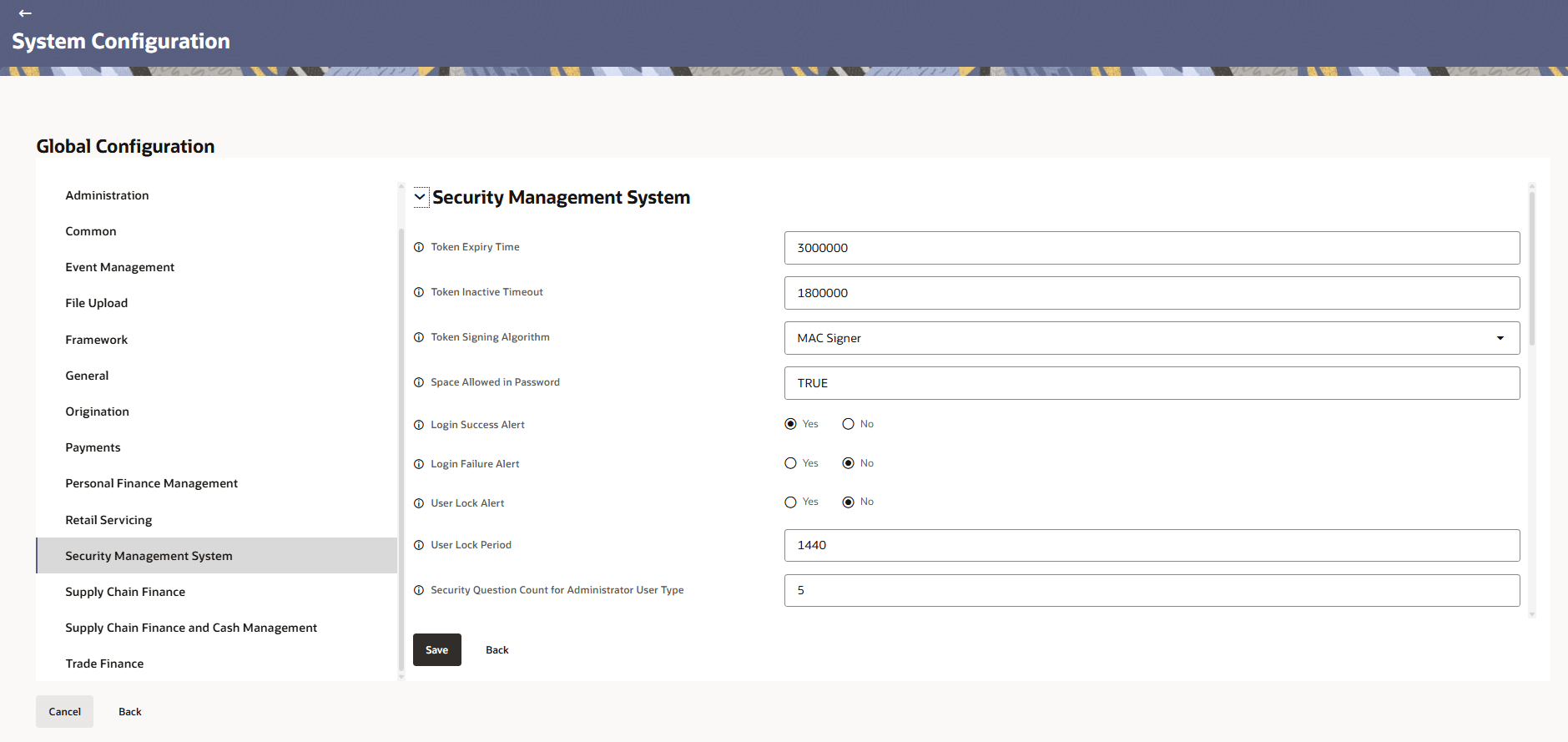Focus the Token Expiry Time field
Viewport: 1568px width, 742px height.
point(1152,248)
